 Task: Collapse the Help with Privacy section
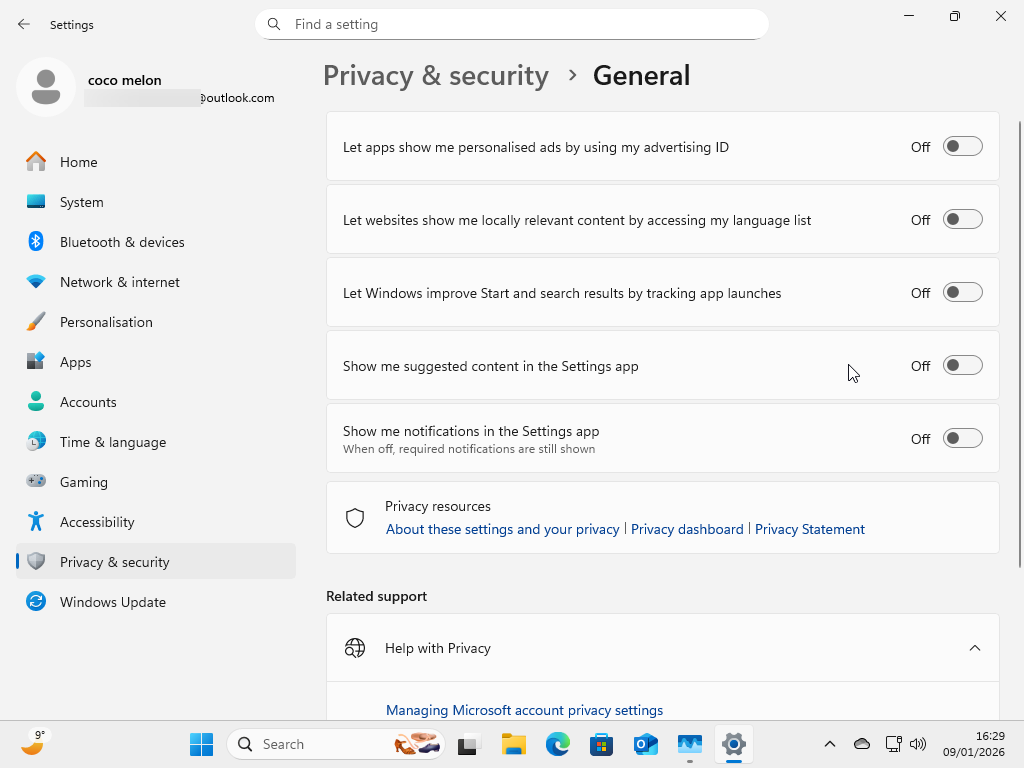(x=975, y=647)
